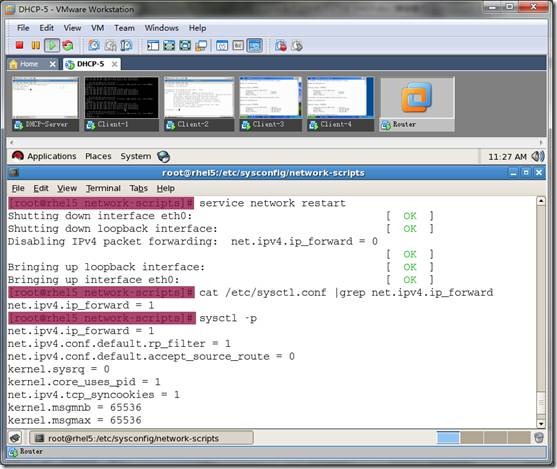Click the Summary view toolbar icon
This screenshot has height=469, width=557.
[222, 45]
